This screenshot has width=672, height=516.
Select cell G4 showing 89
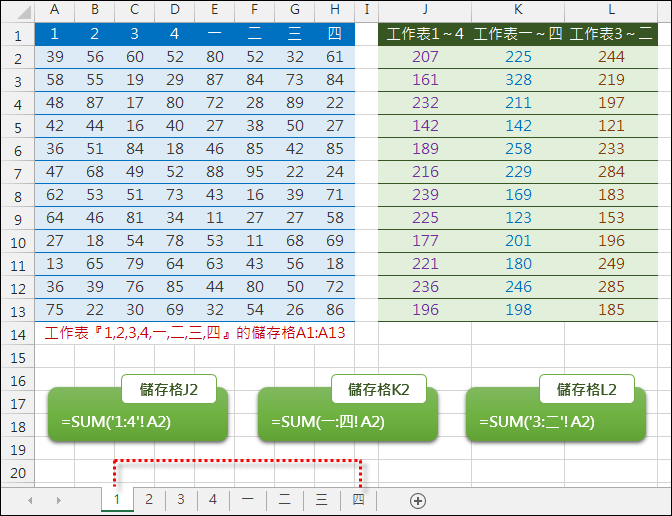point(294,103)
